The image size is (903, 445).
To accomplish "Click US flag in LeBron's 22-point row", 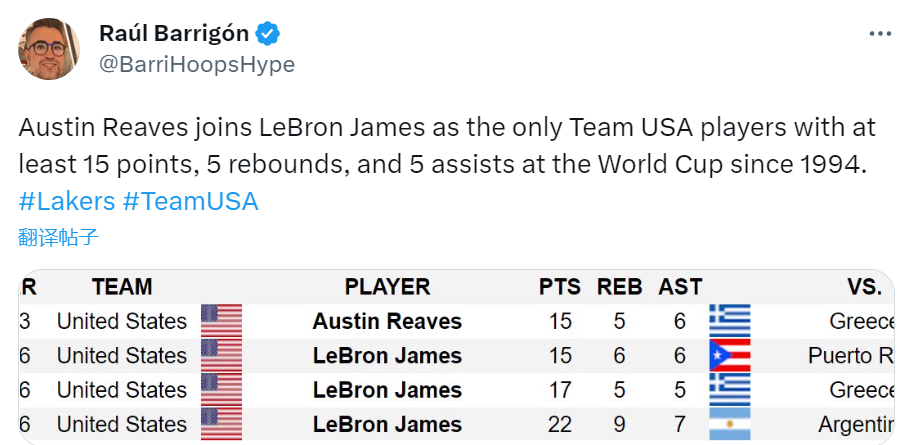I will [221, 424].
